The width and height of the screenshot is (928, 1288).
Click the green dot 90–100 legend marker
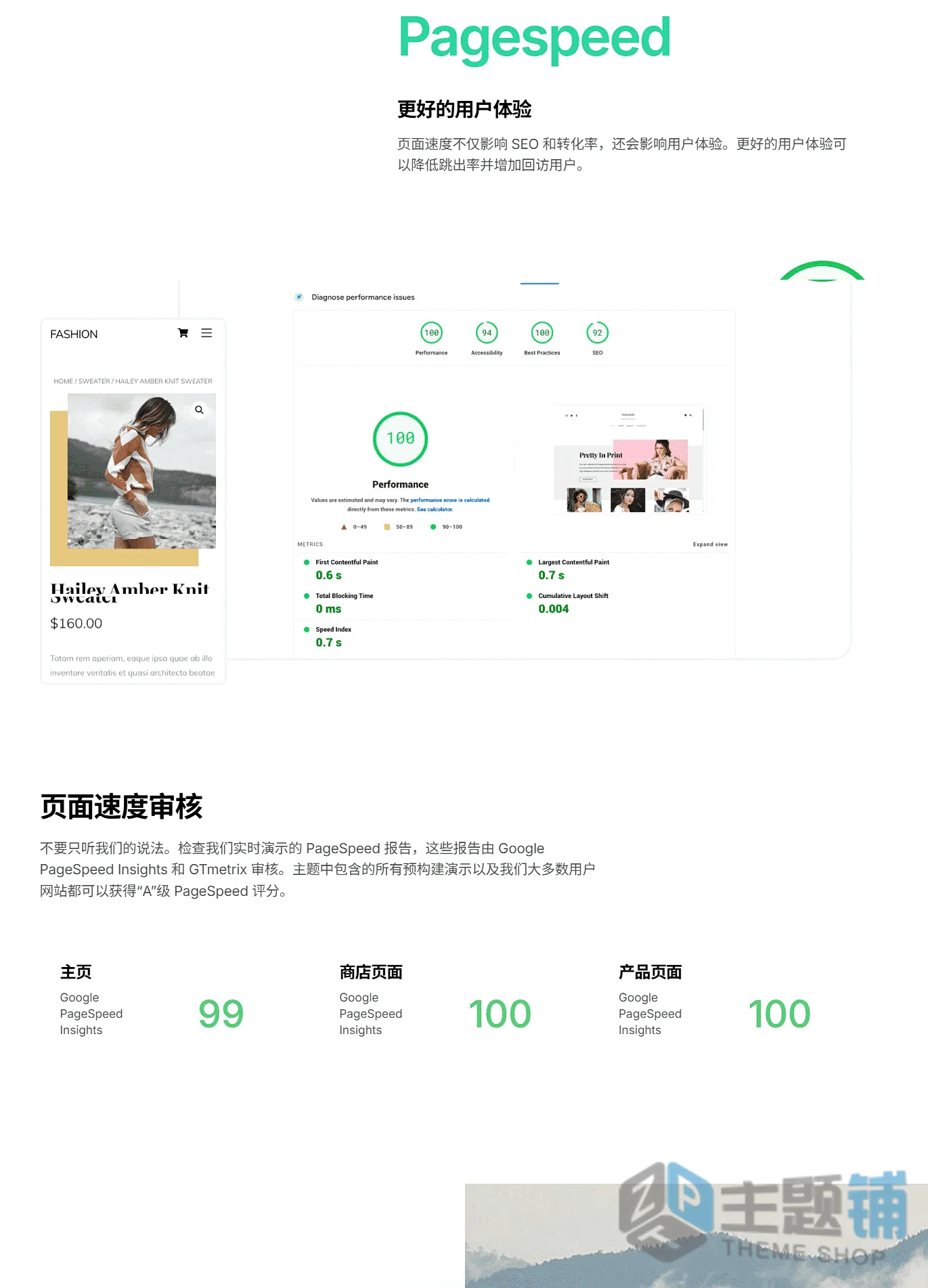(x=433, y=527)
